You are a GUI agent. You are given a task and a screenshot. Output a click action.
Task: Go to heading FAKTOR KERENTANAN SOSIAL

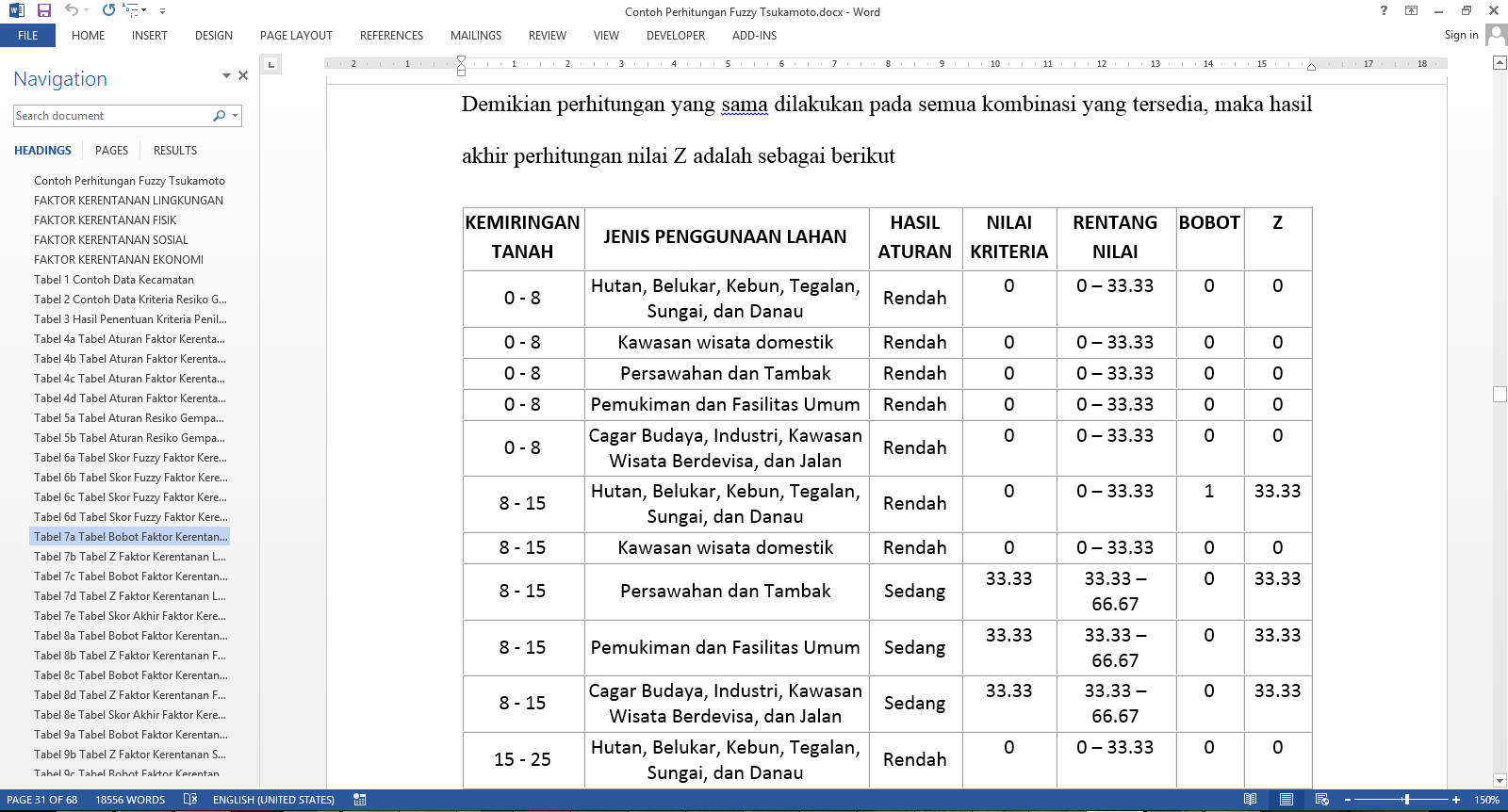[111, 240]
